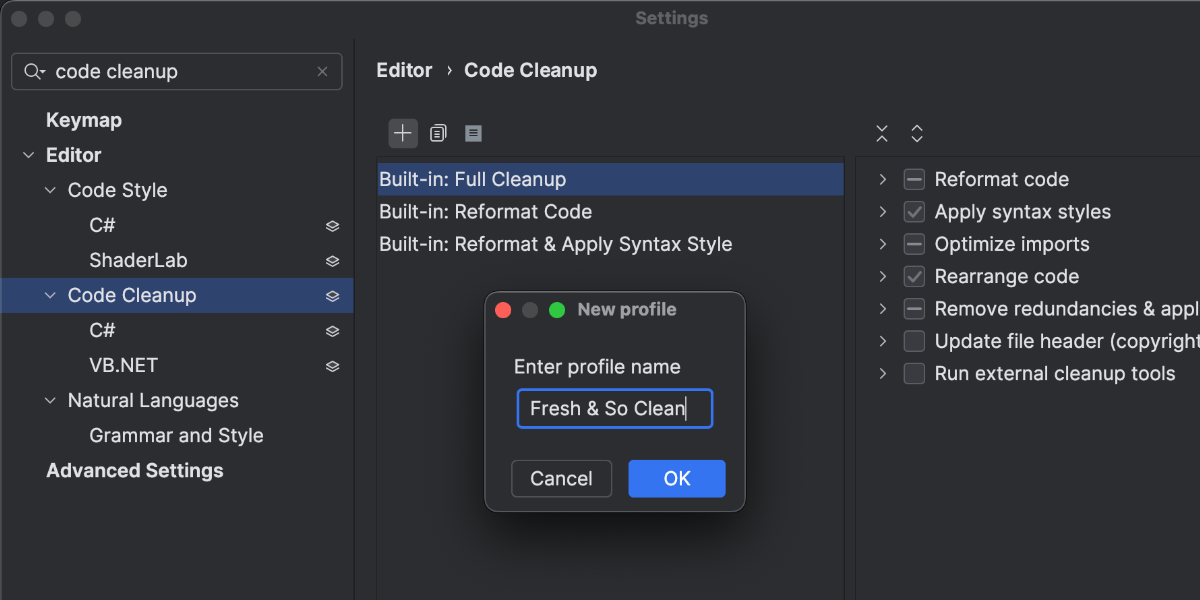Viewport: 1200px width, 600px height.
Task: Click the profile name text field
Action: 614,409
